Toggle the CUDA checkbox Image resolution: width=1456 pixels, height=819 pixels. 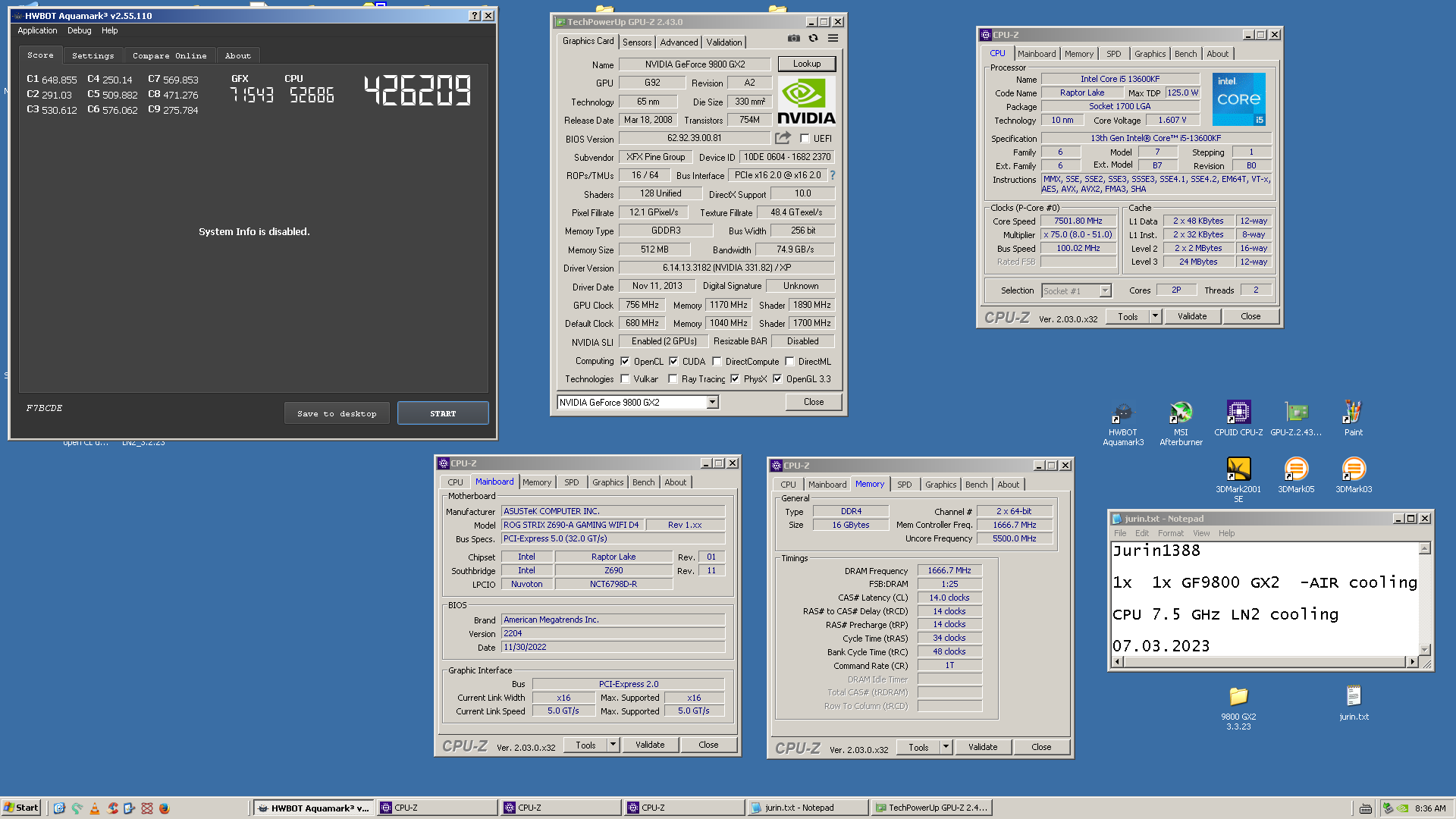click(673, 362)
